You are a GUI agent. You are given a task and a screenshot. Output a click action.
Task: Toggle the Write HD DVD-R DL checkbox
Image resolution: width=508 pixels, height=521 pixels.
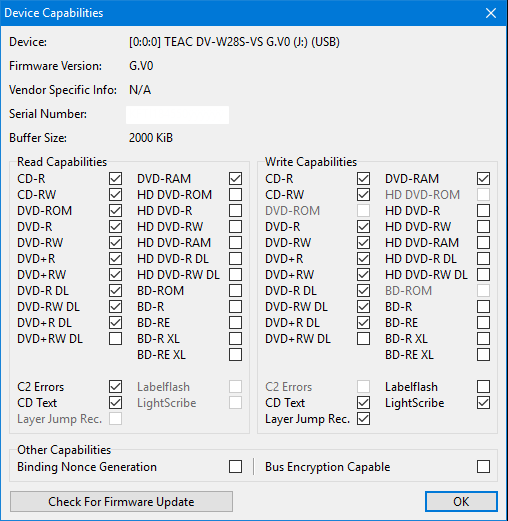pyautogui.click(x=483, y=259)
